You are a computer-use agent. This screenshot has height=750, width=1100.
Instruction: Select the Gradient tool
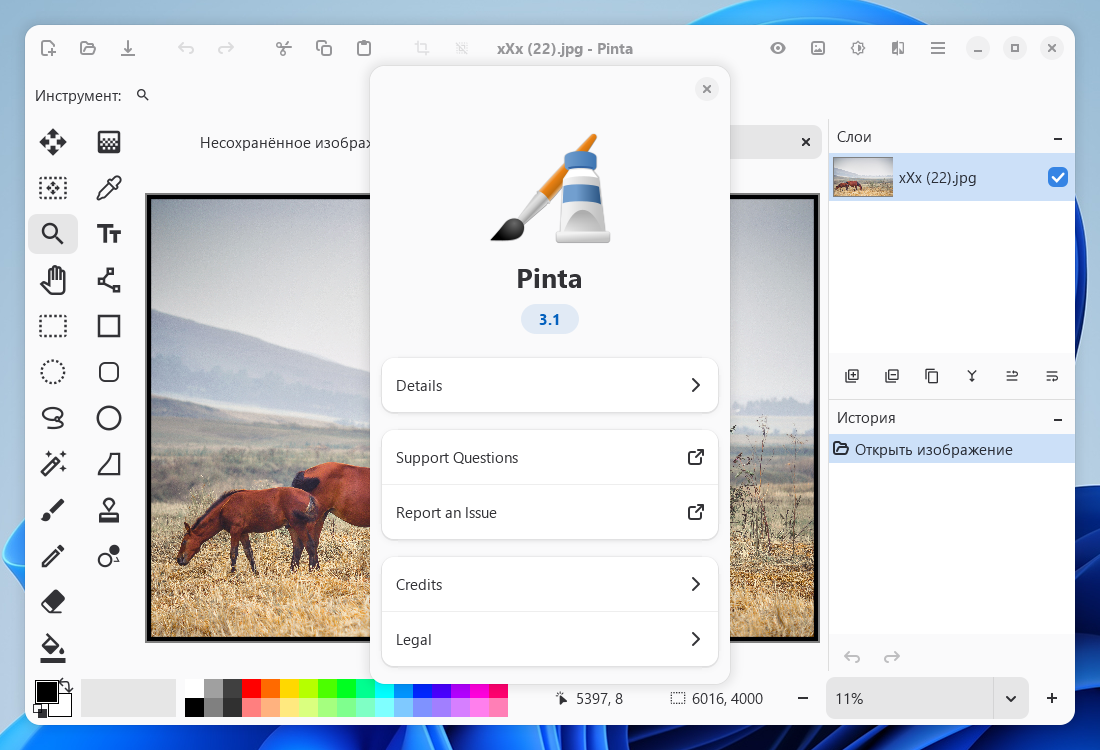tap(109, 142)
